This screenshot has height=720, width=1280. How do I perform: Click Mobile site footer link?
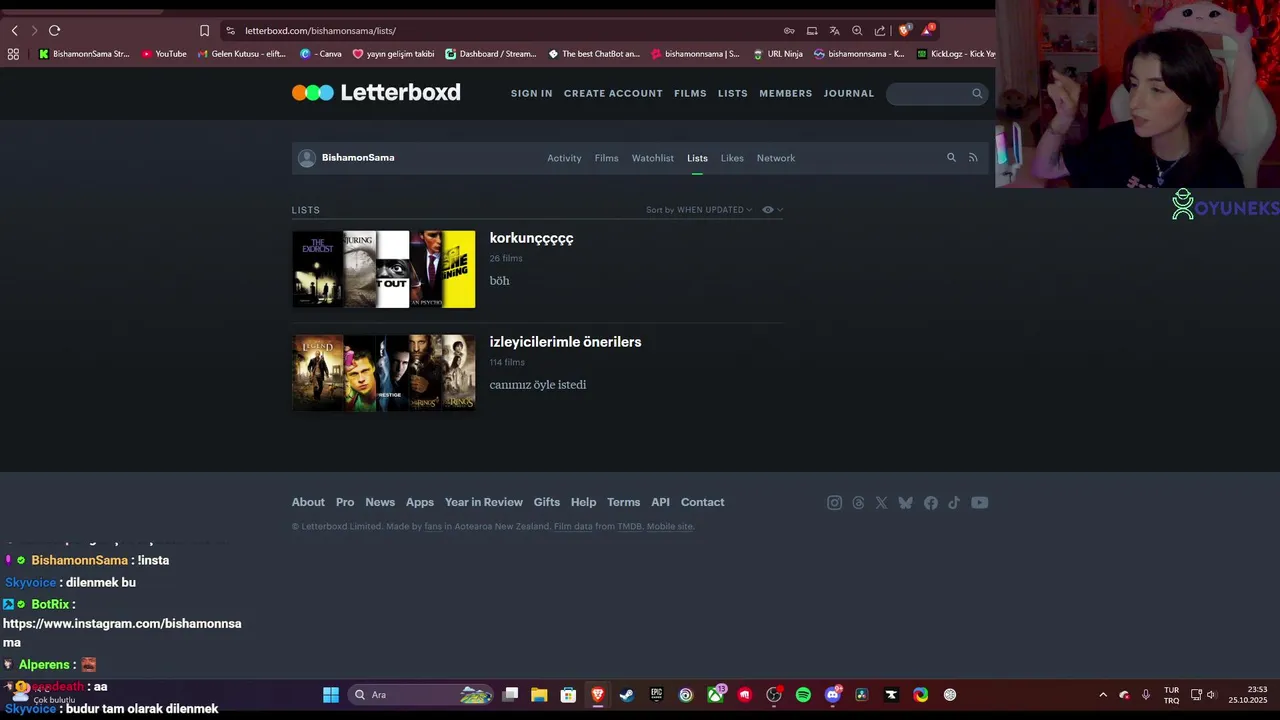669,526
